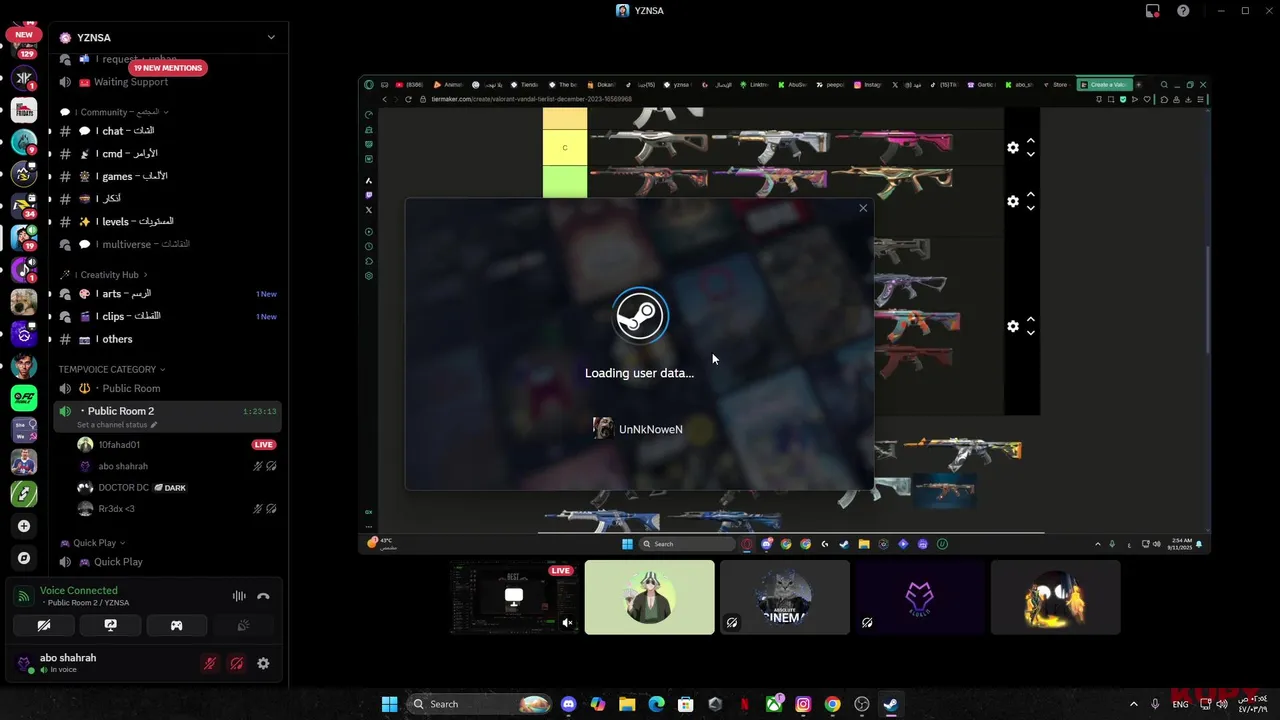This screenshot has width=1280, height=720.
Task: Set a channel status pencil link
Action: (117, 425)
